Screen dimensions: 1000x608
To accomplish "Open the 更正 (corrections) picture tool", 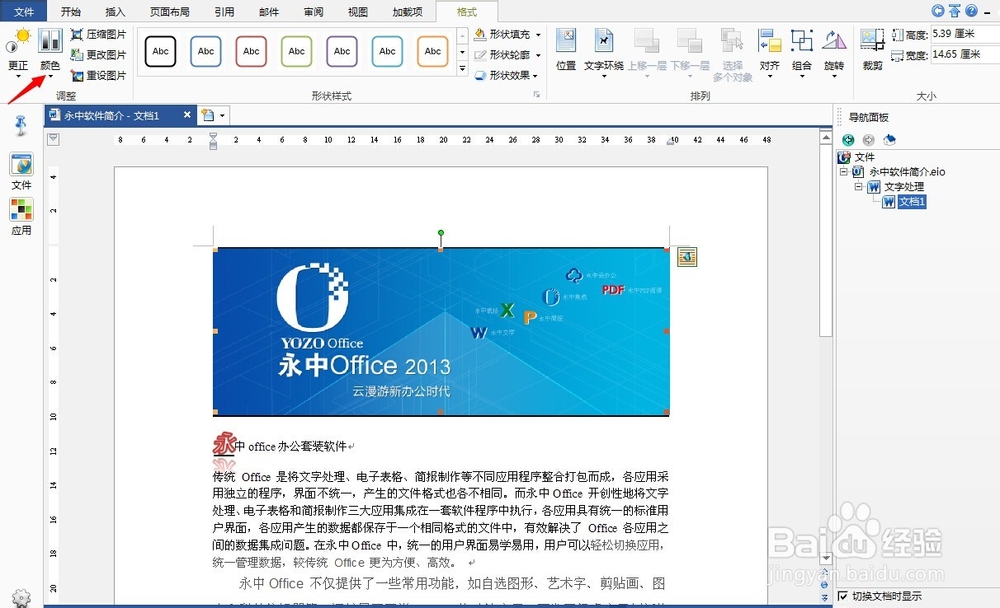I will coord(18,51).
